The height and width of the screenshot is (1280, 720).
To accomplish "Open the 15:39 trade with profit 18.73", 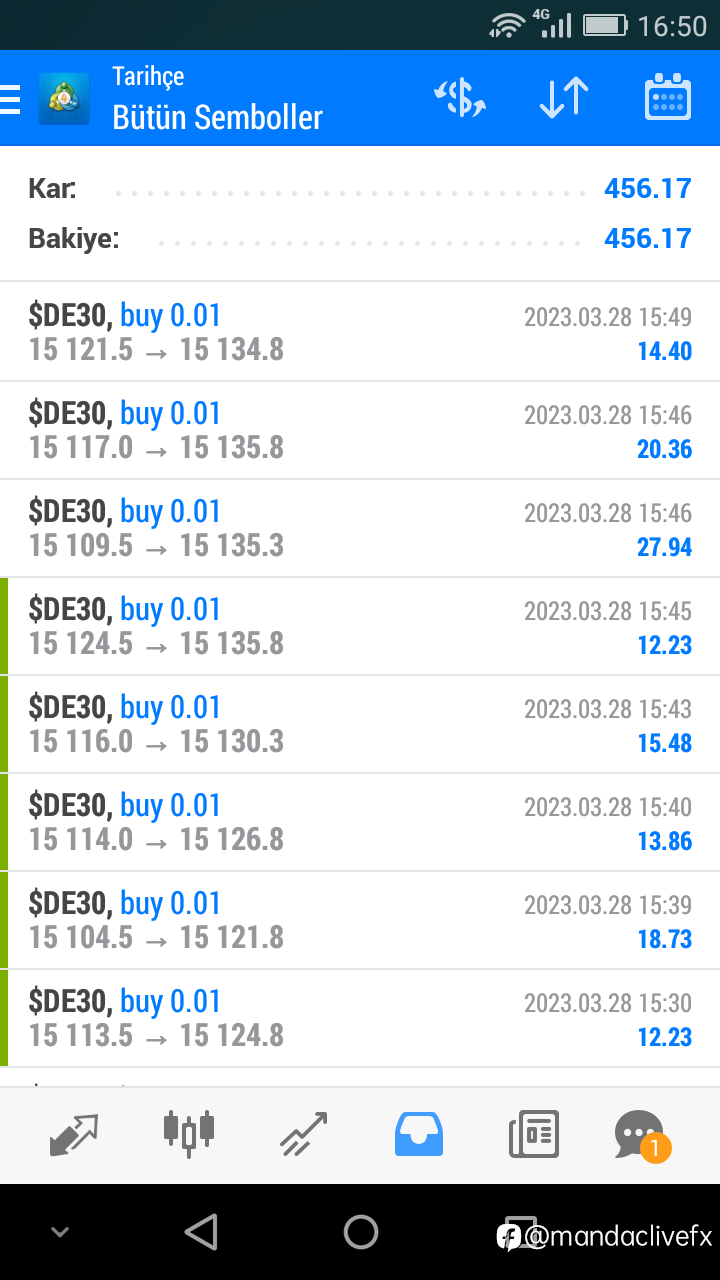I will pos(360,920).
